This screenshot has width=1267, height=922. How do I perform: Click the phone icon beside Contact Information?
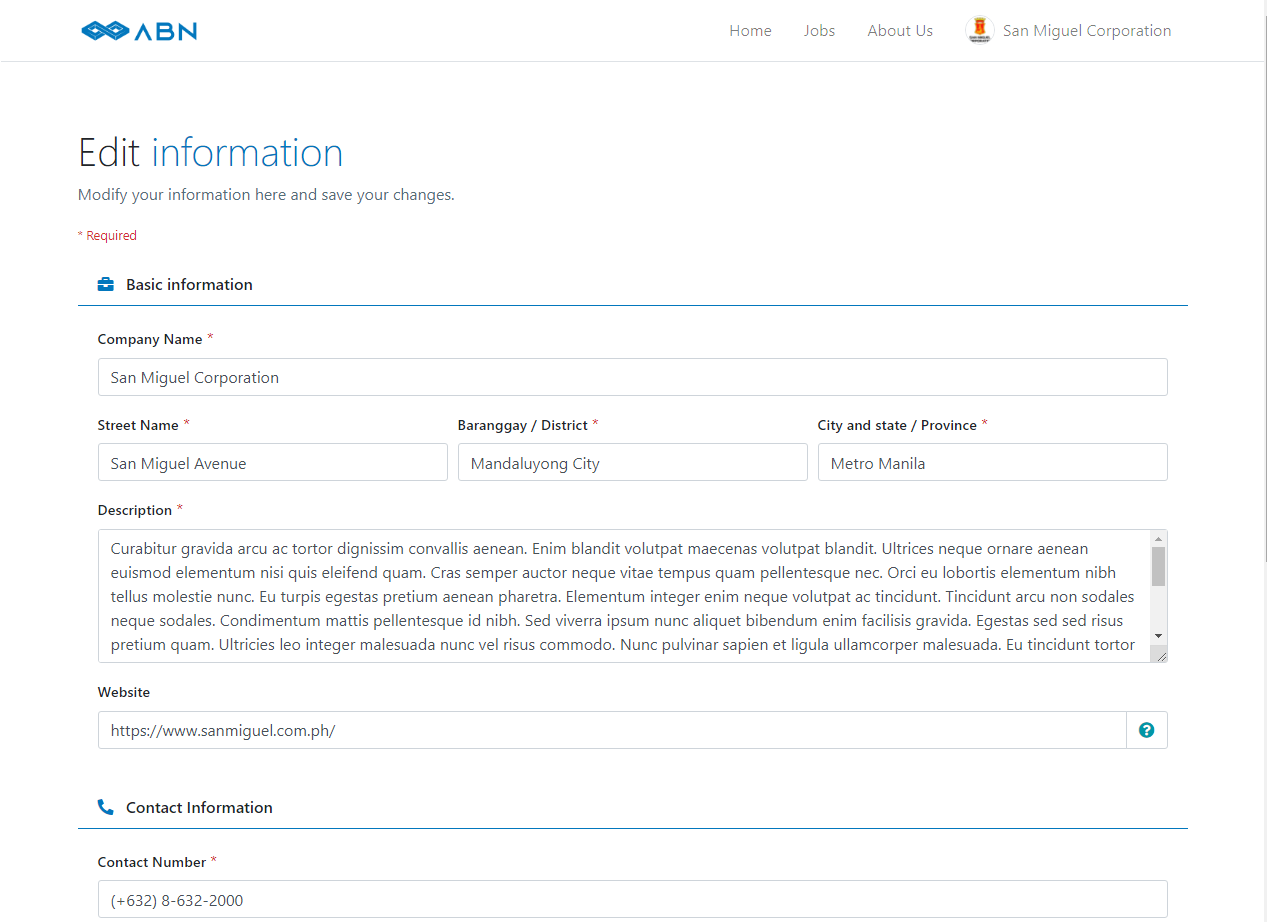[105, 807]
